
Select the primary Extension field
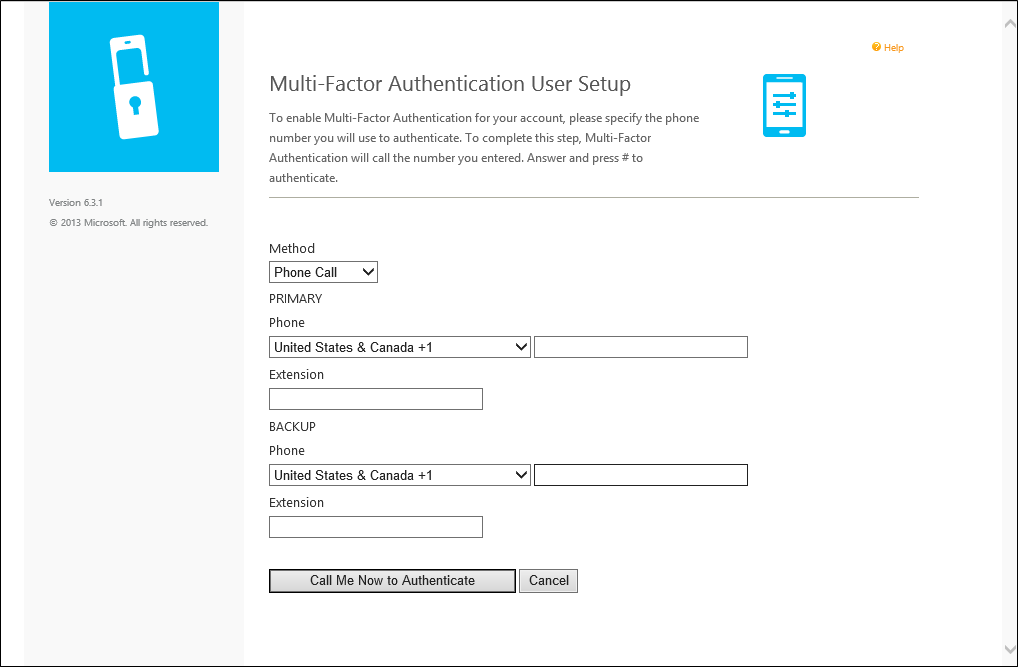click(375, 398)
